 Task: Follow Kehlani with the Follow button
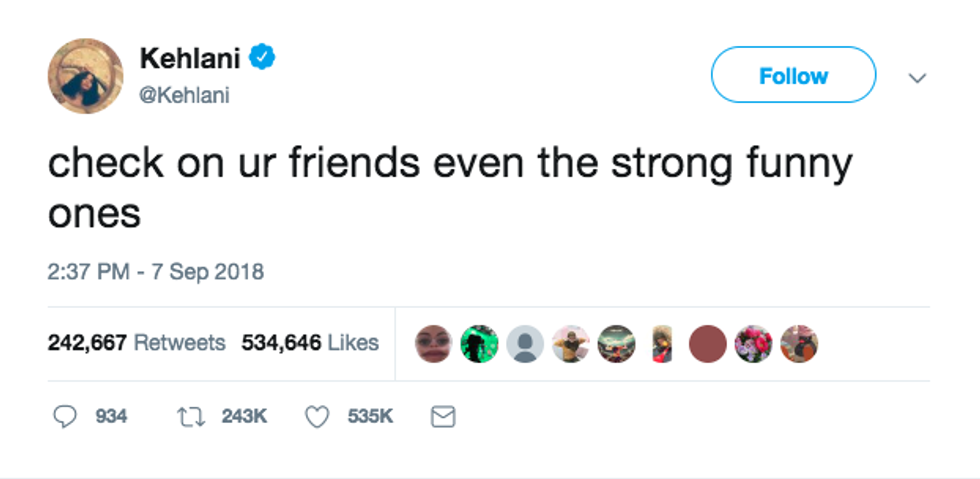793,75
